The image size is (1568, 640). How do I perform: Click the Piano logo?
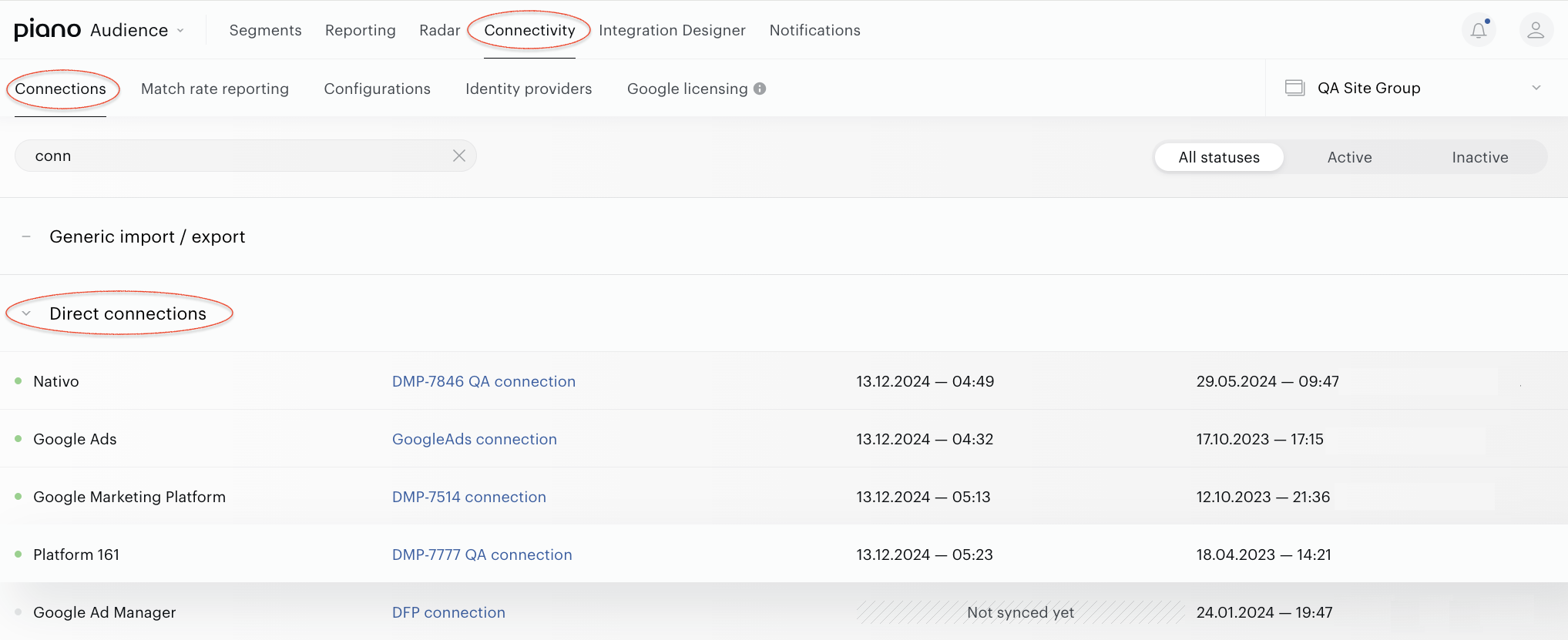pyautogui.click(x=47, y=29)
